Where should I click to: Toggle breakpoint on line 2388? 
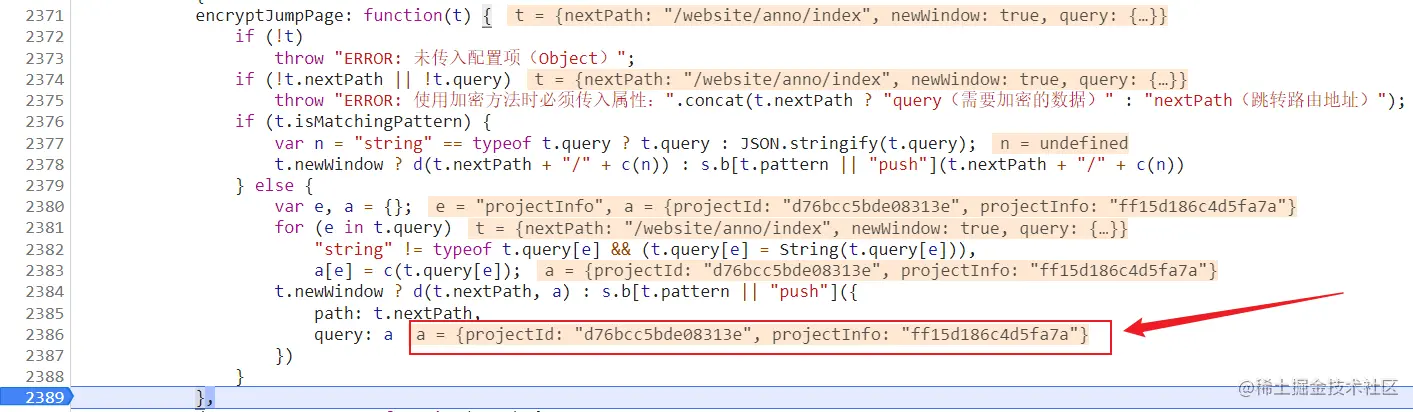(46, 377)
